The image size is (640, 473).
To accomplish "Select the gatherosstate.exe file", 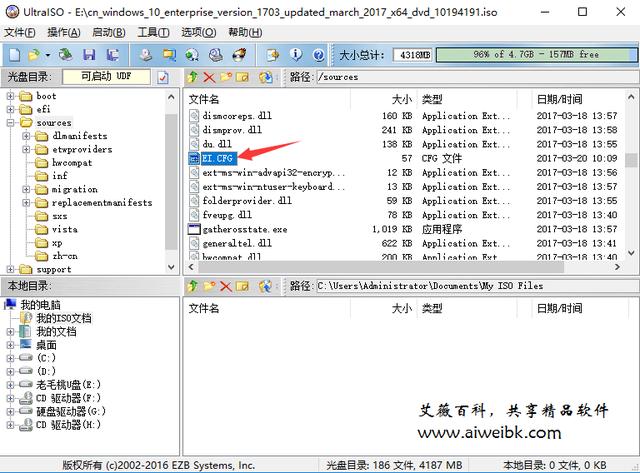I will (245, 229).
